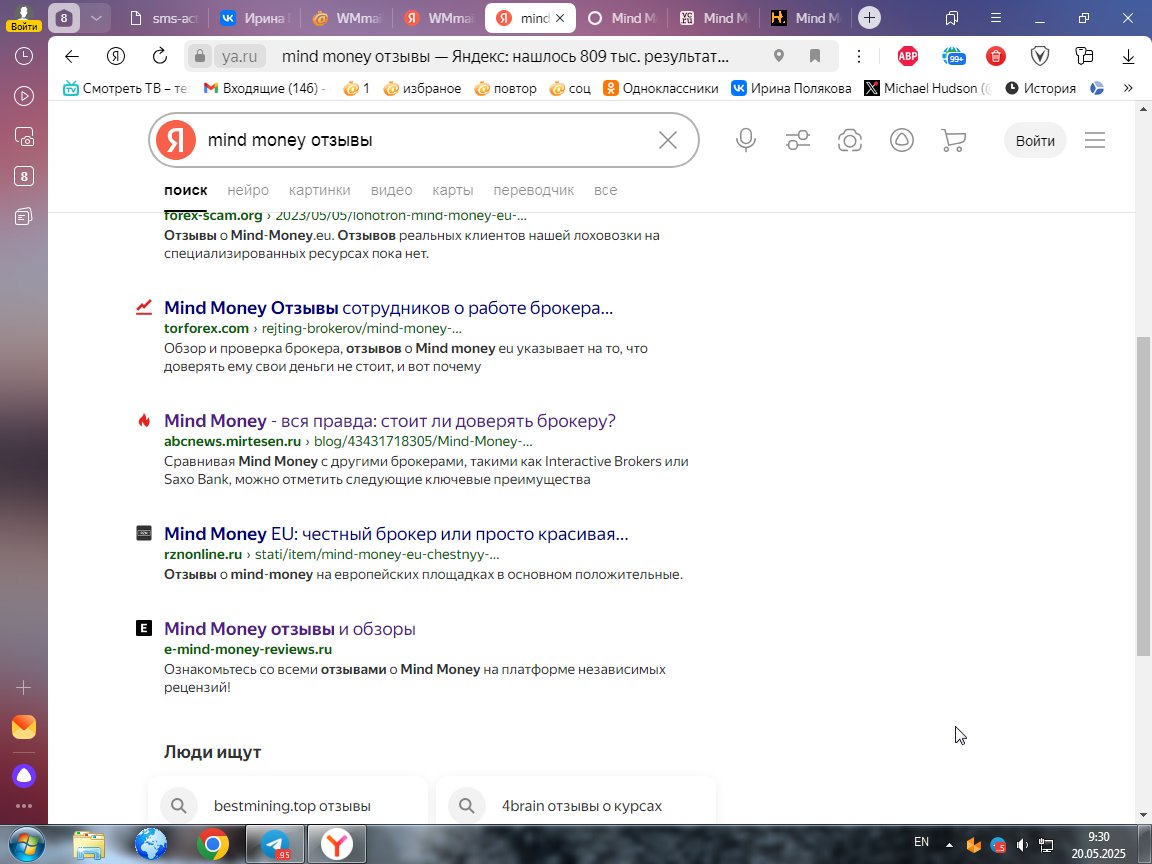
Task: Click the Войти button on Yandex
Action: 1035,140
